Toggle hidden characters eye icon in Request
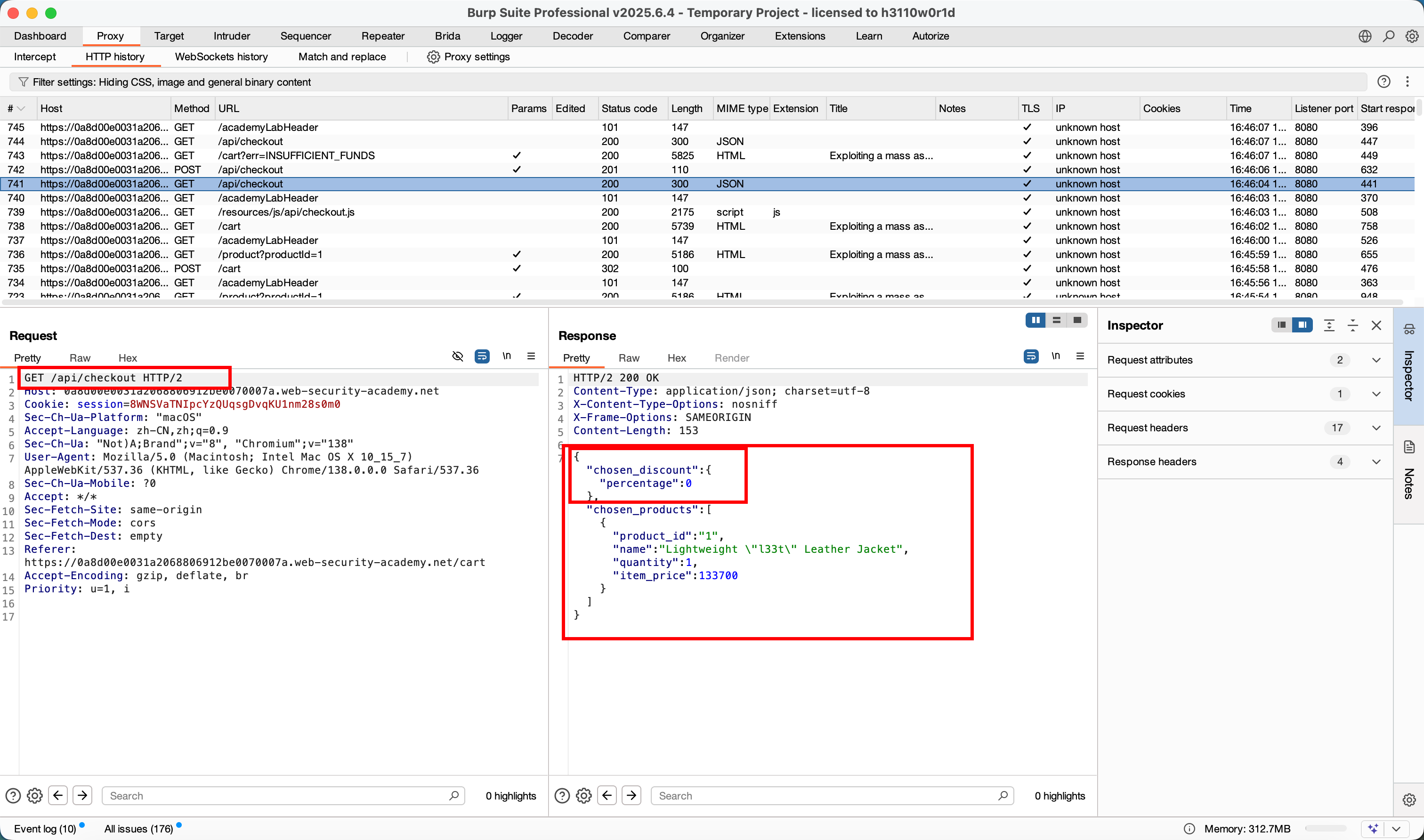Screen dimensions: 1424x840 457,356
